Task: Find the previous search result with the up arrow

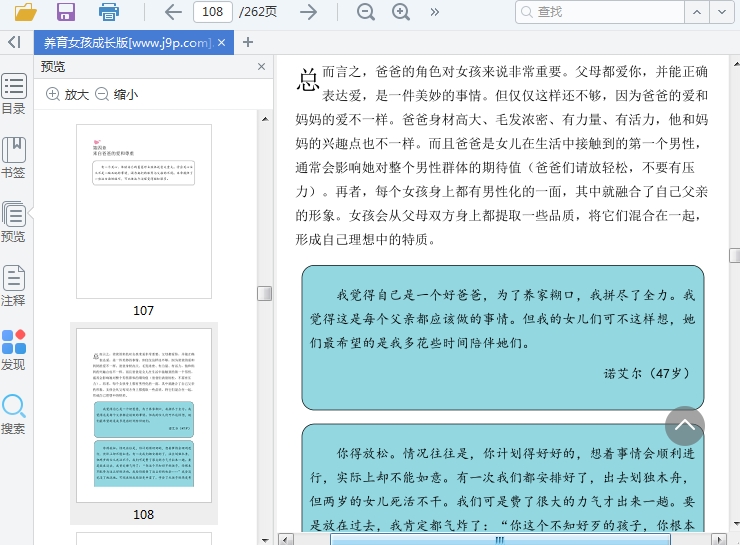Action: click(x=697, y=12)
